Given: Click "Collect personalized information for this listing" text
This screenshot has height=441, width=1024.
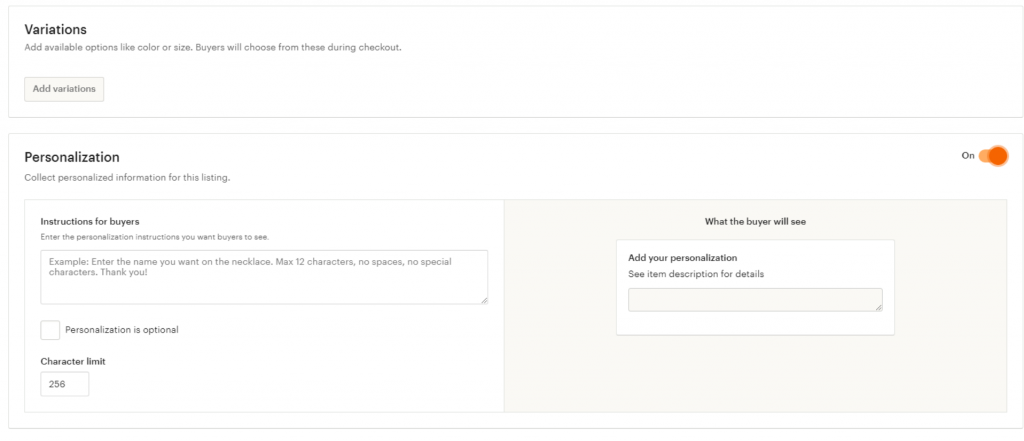Looking at the screenshot, I should click(127, 178).
